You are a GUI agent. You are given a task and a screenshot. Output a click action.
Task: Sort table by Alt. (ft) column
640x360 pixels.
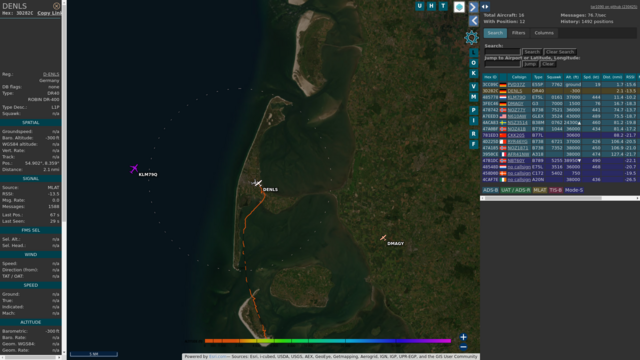(572, 77)
